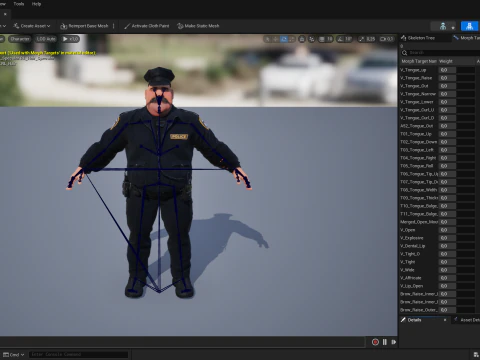Click the V_Tongue_up weight field
This screenshot has width=480, height=360.
(x=448, y=70)
